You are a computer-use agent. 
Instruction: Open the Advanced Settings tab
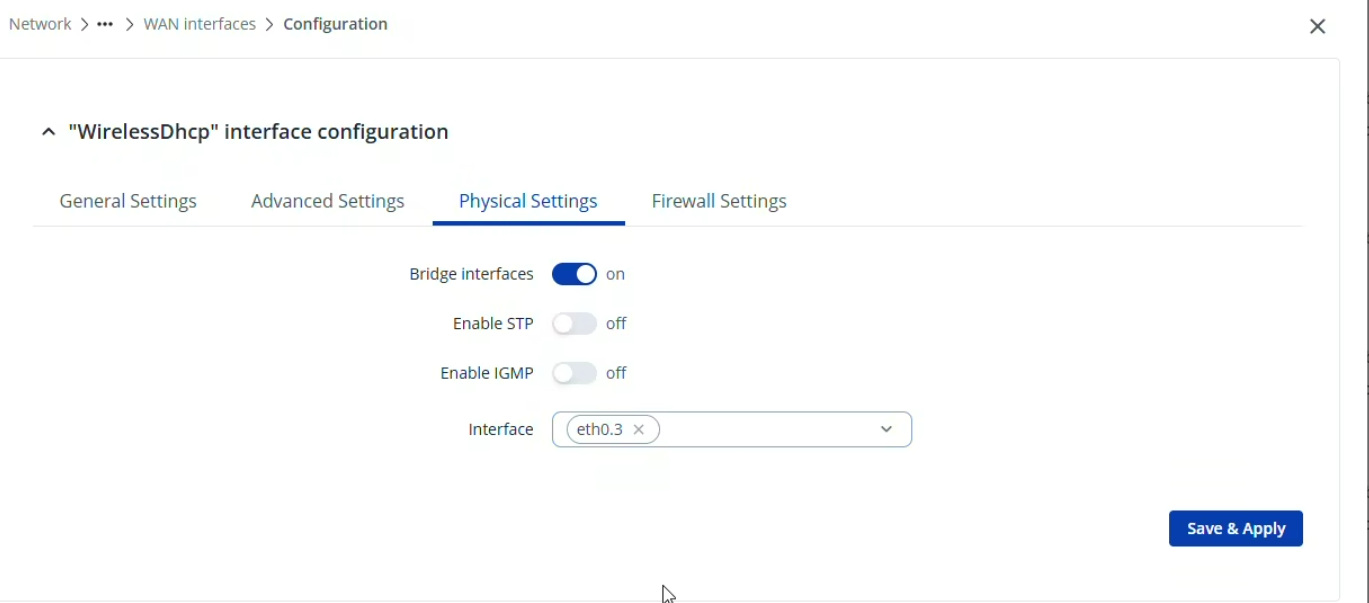coord(328,201)
